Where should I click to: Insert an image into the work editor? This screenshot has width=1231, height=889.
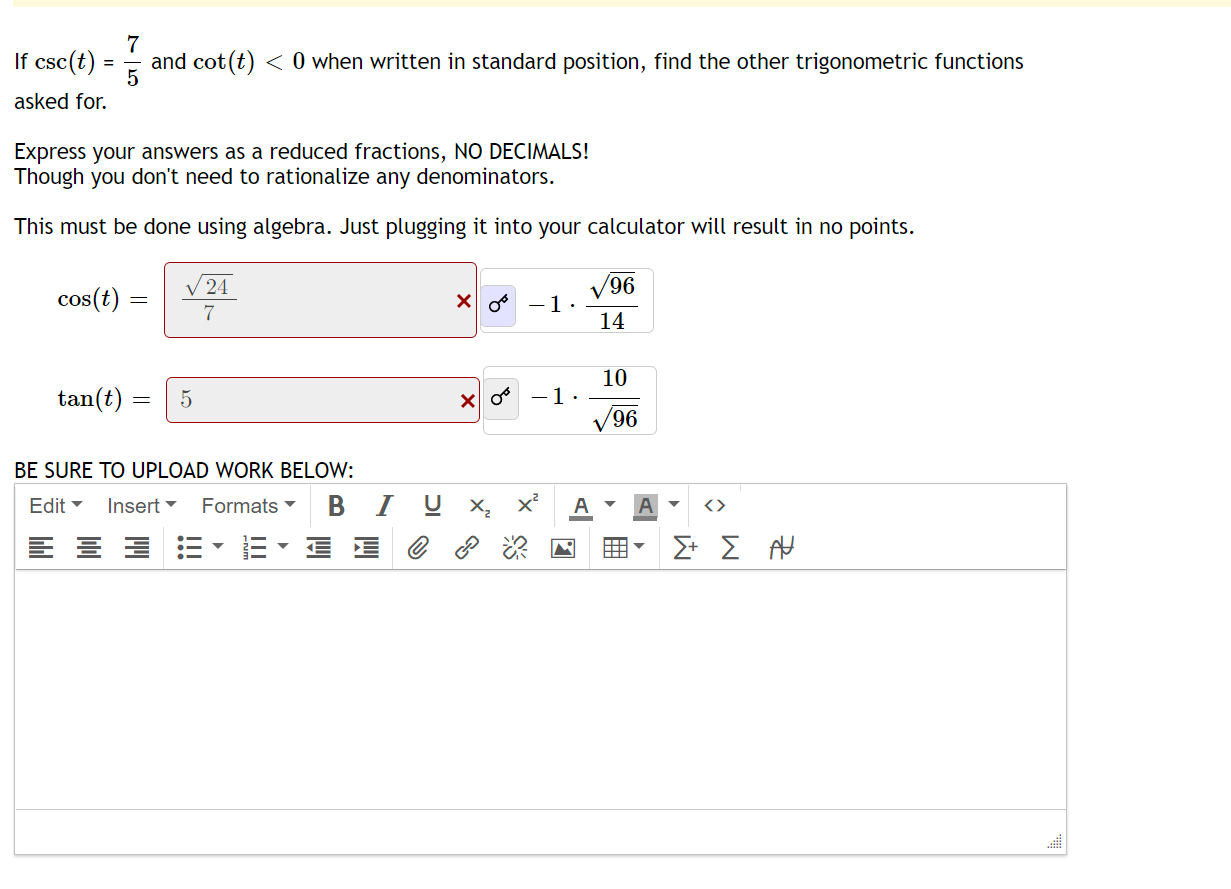[562, 547]
